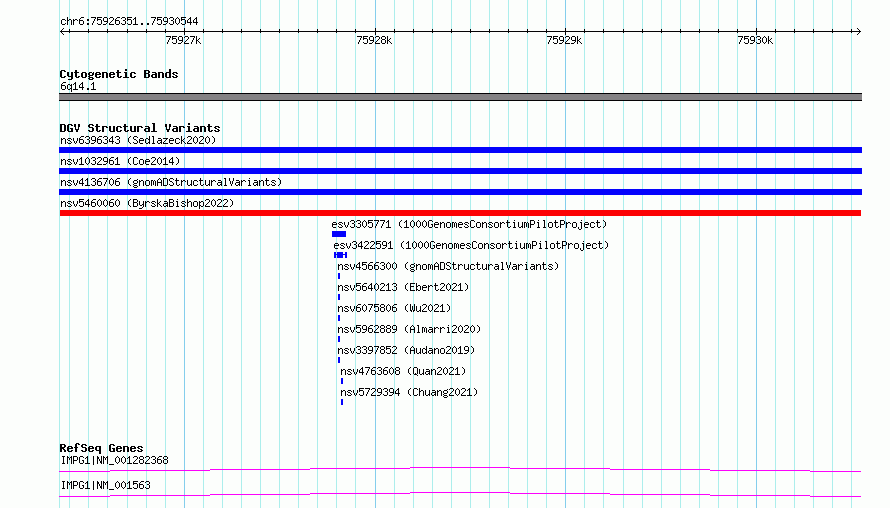Select the nsv5729394 (Chuang2021) label
The width and height of the screenshot is (890, 508).
409,392
